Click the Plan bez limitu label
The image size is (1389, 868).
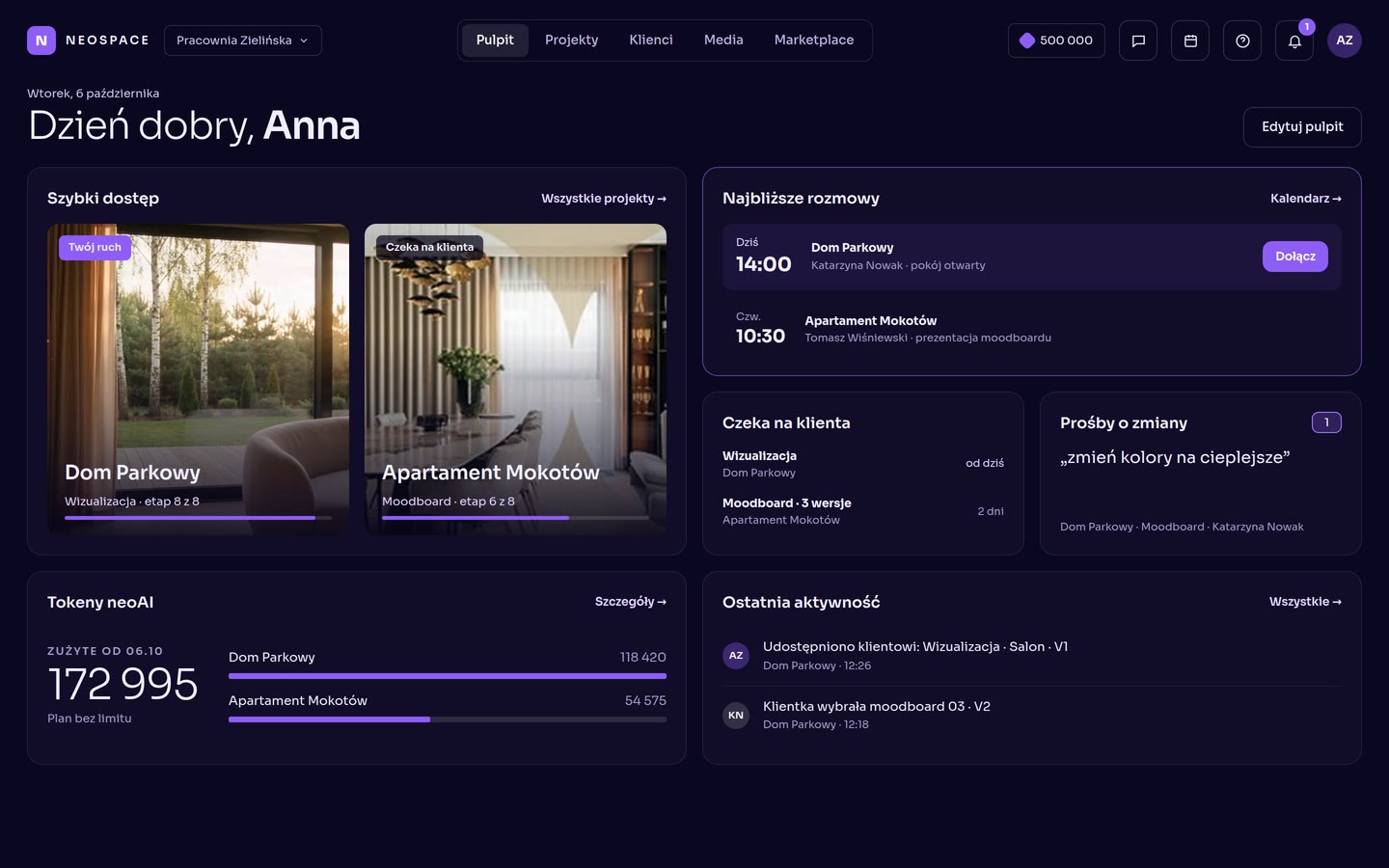[90, 719]
